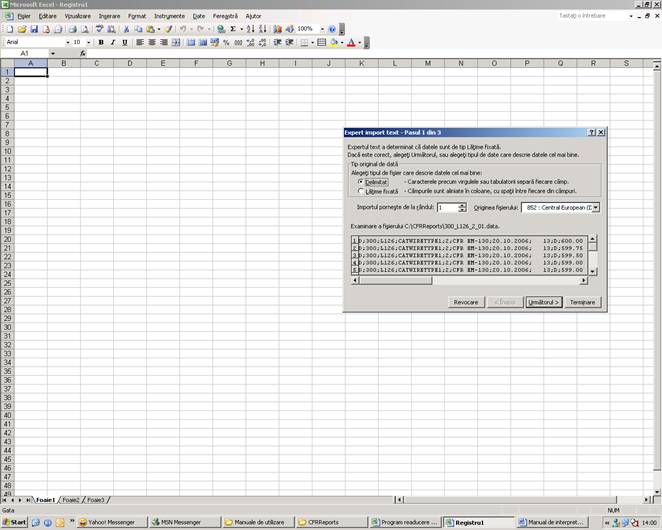Image resolution: width=662 pixels, height=530 pixels.
Task: Open the Originea fișierului dropdown
Action: pyautogui.click(x=595, y=207)
